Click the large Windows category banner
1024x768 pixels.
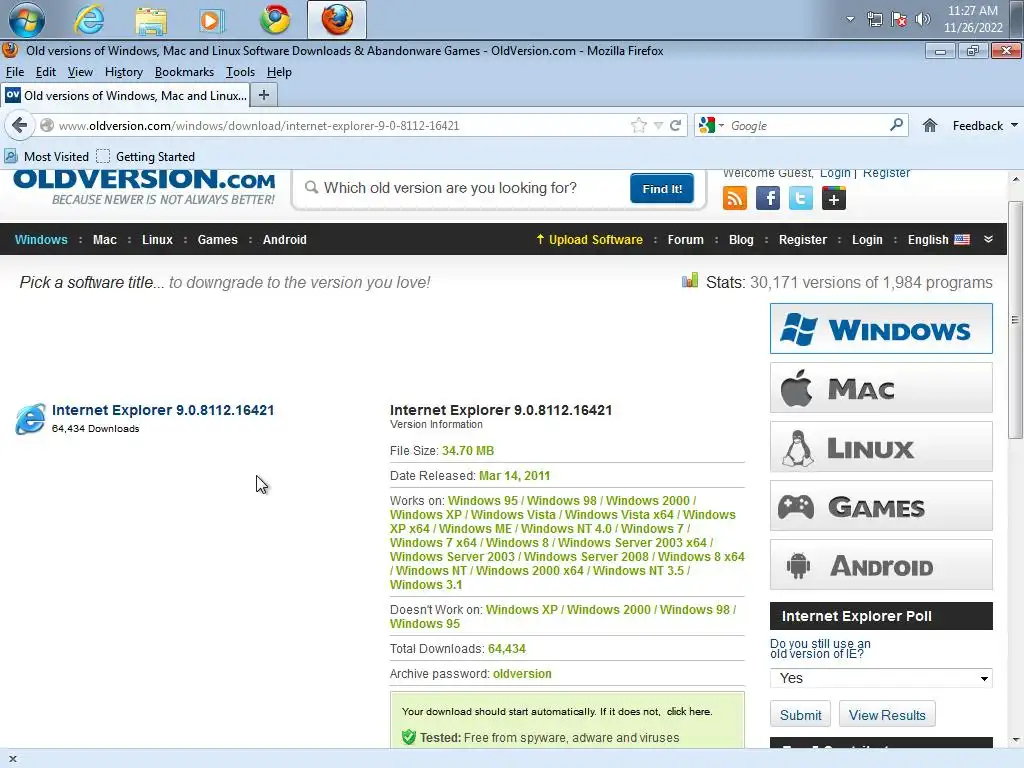click(881, 328)
